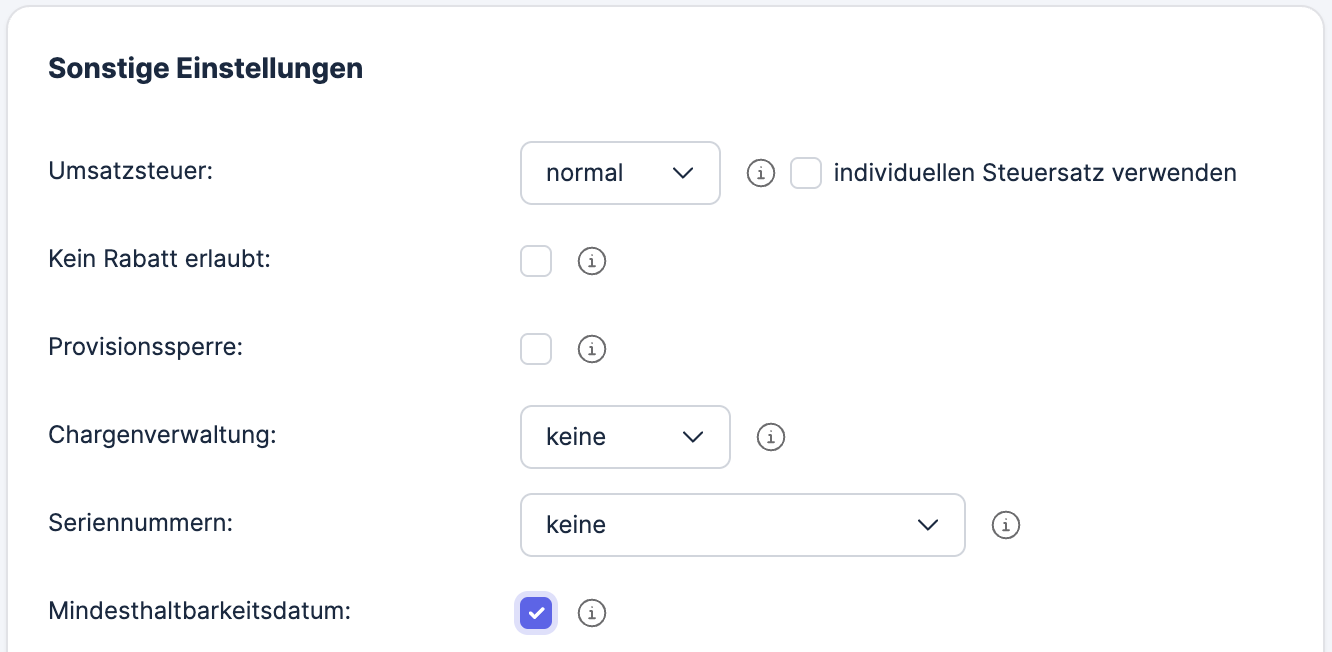Open the Seriennummern dropdown
1332x652 pixels.
click(742, 525)
